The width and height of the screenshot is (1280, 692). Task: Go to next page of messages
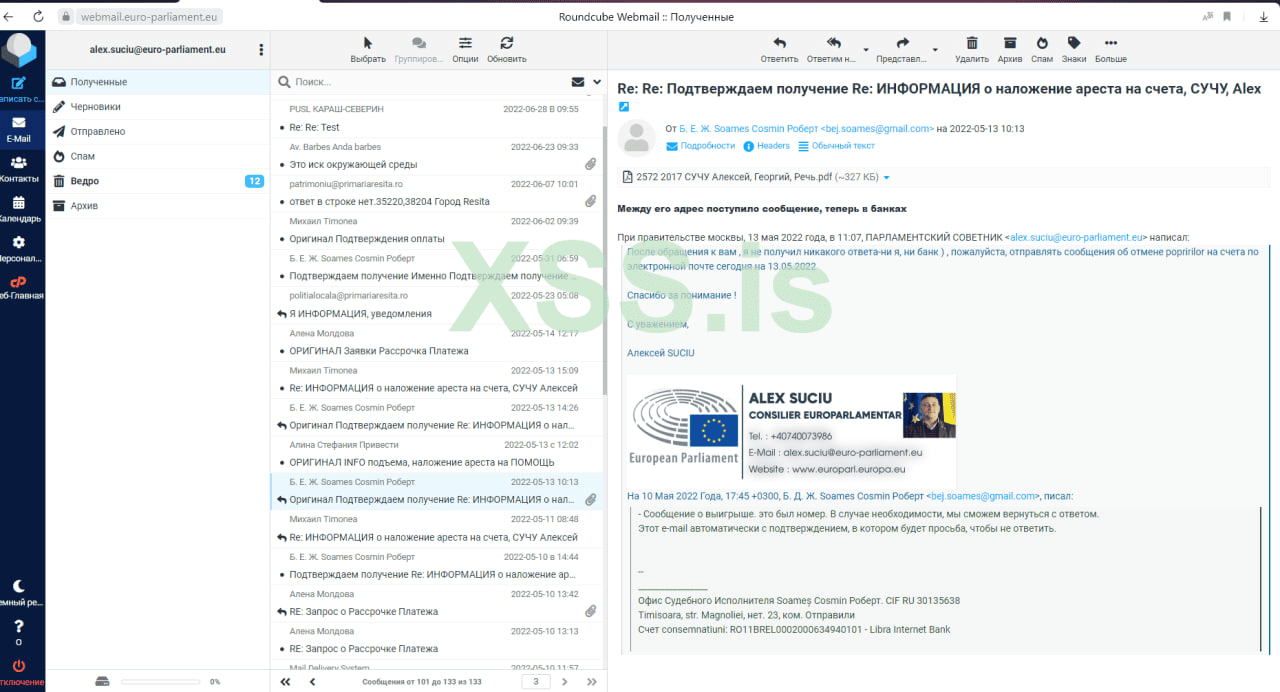pyautogui.click(x=565, y=682)
